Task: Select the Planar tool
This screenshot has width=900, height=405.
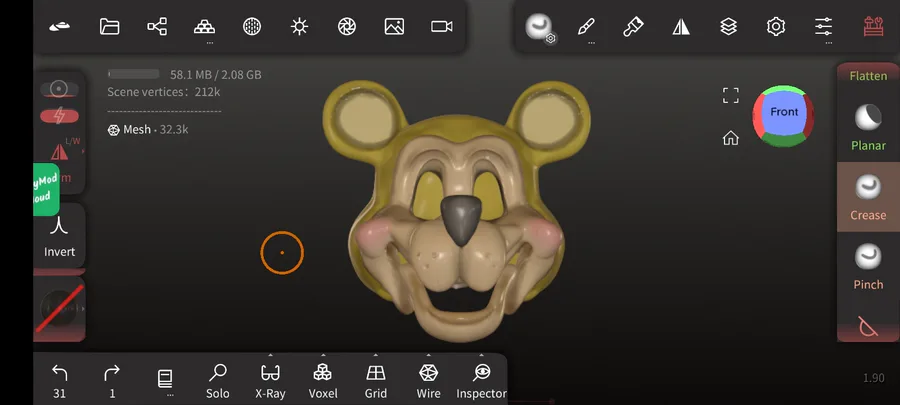Action: 868,127
